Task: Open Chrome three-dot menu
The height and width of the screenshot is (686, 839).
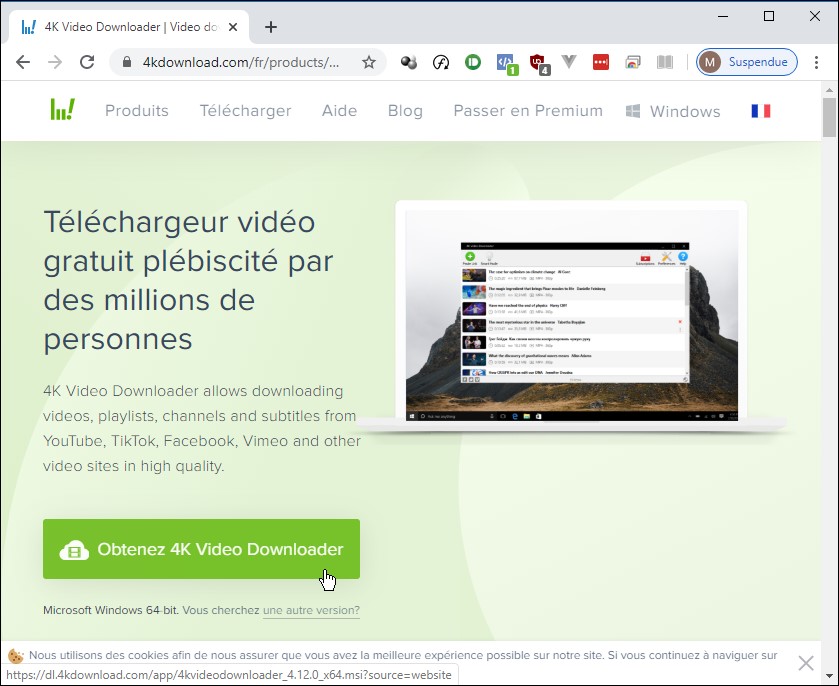Action: point(816,62)
